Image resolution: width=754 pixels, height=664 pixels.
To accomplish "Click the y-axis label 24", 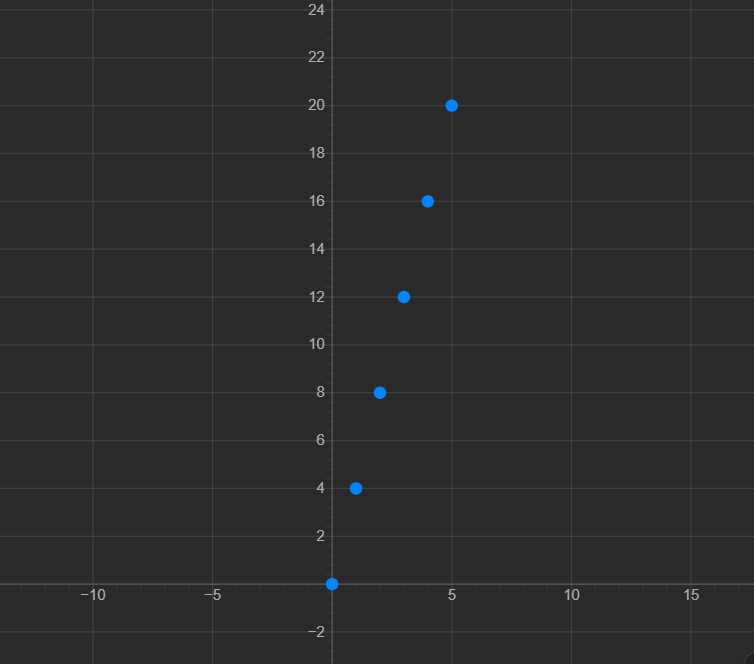I will coord(316,10).
